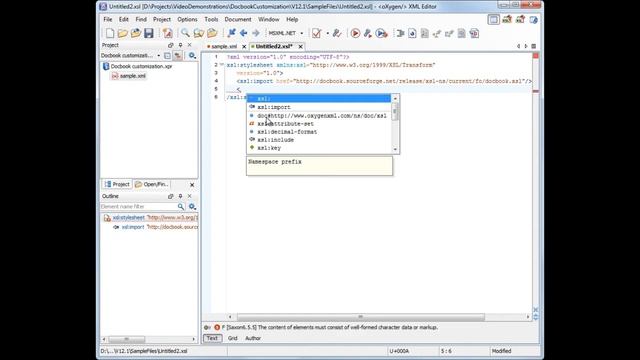Click the Find/Replace magnifier icon

coord(185,33)
